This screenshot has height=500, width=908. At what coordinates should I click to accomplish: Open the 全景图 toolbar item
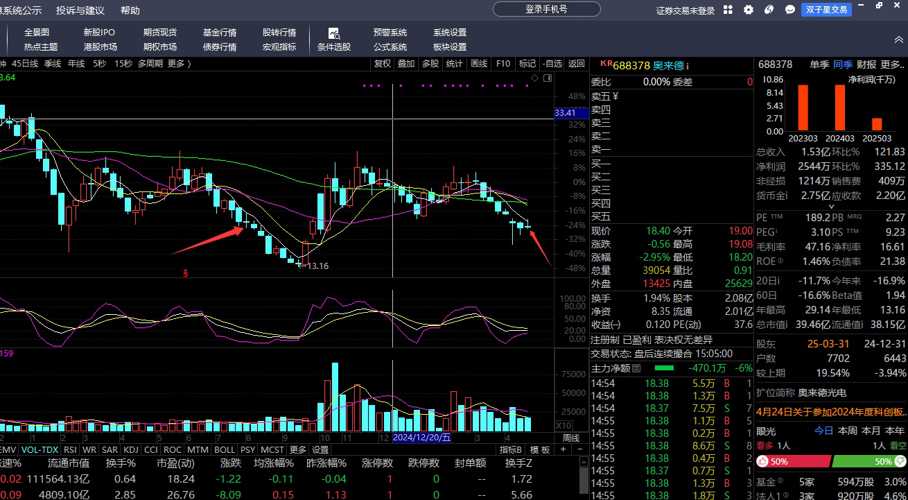36,32
